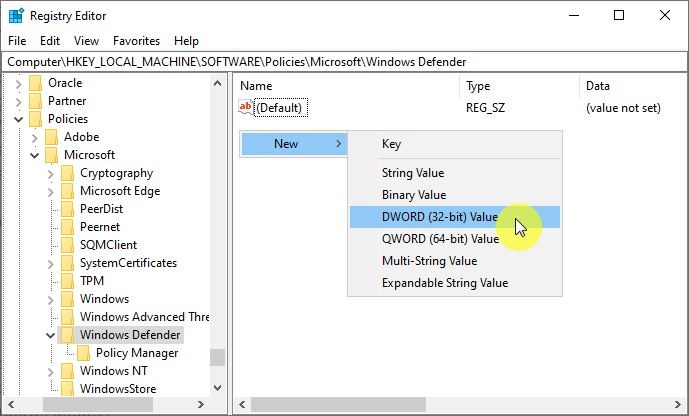Click the Adobe folder icon

[51, 137]
